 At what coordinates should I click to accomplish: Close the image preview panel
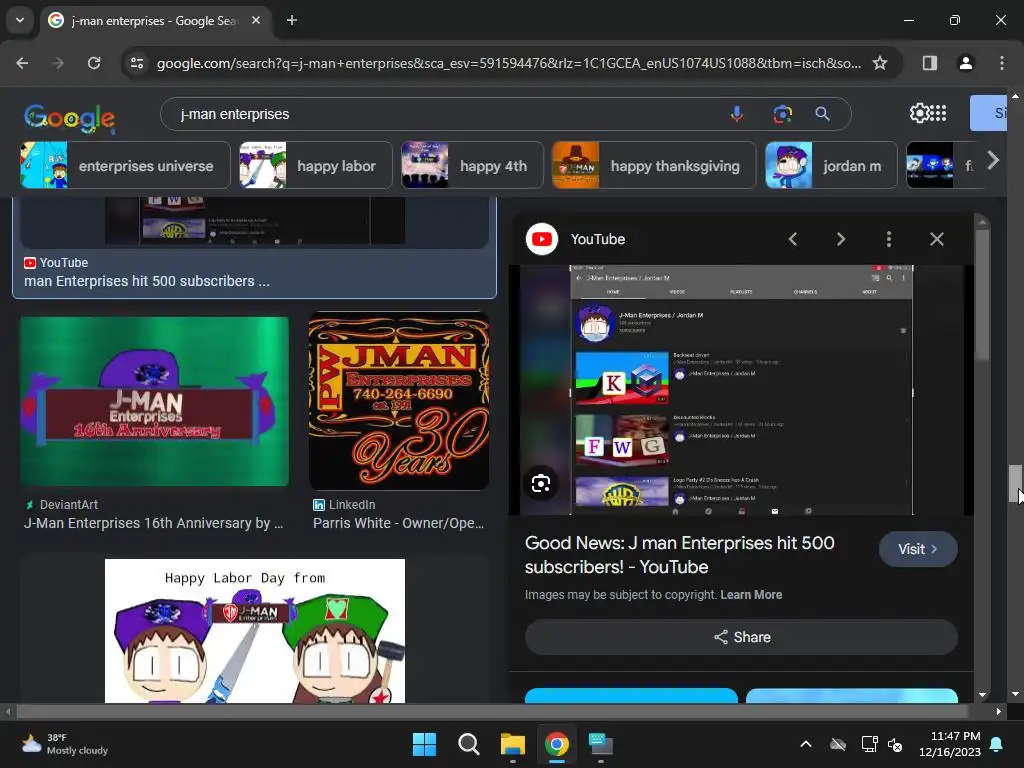(x=936, y=239)
